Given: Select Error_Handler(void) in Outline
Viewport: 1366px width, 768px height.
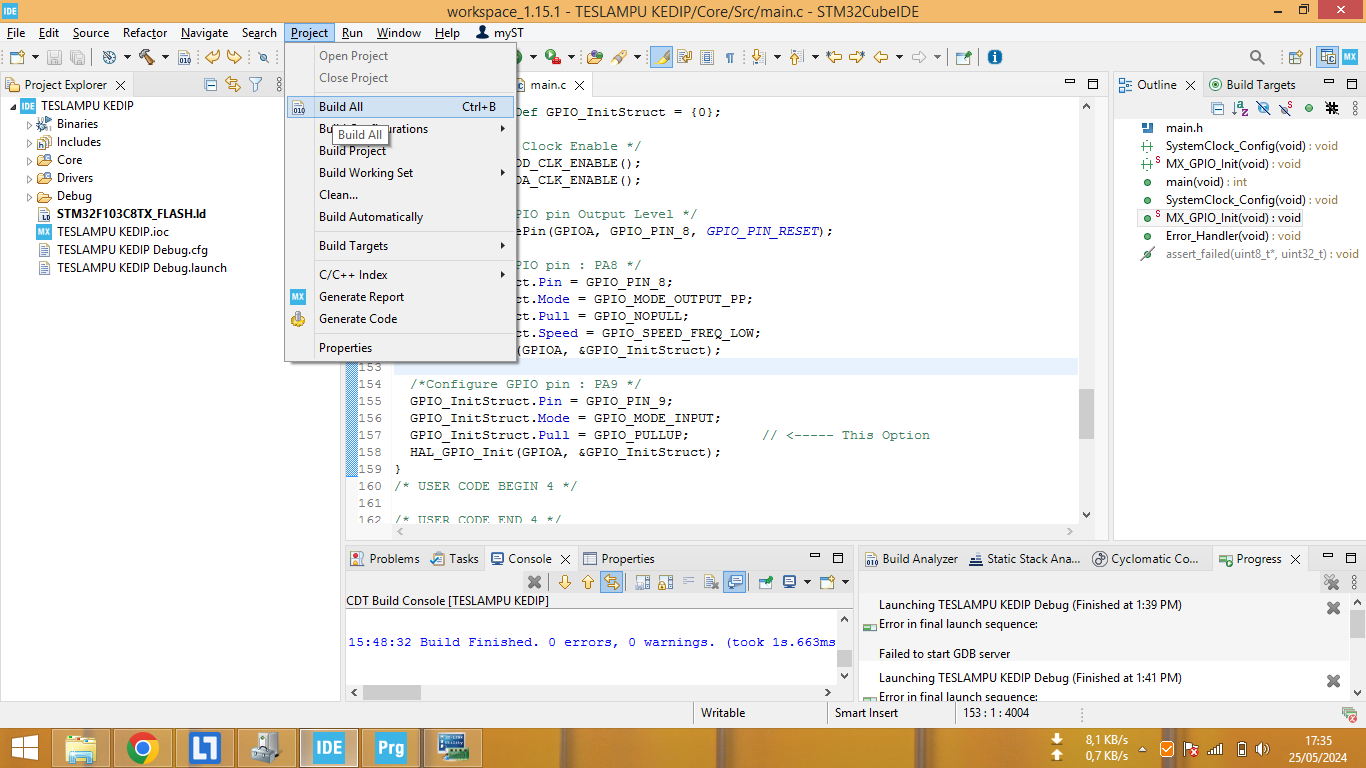Looking at the screenshot, I should point(1220,236).
